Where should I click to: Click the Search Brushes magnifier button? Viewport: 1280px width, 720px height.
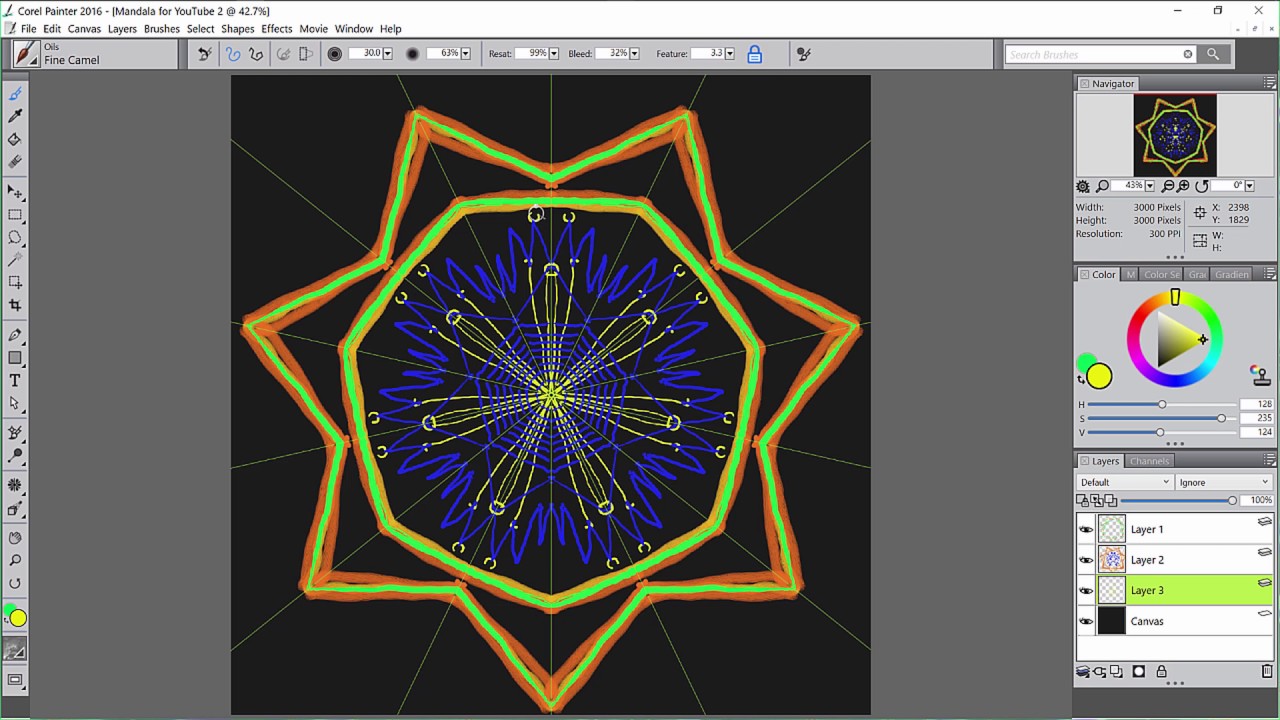1213,54
